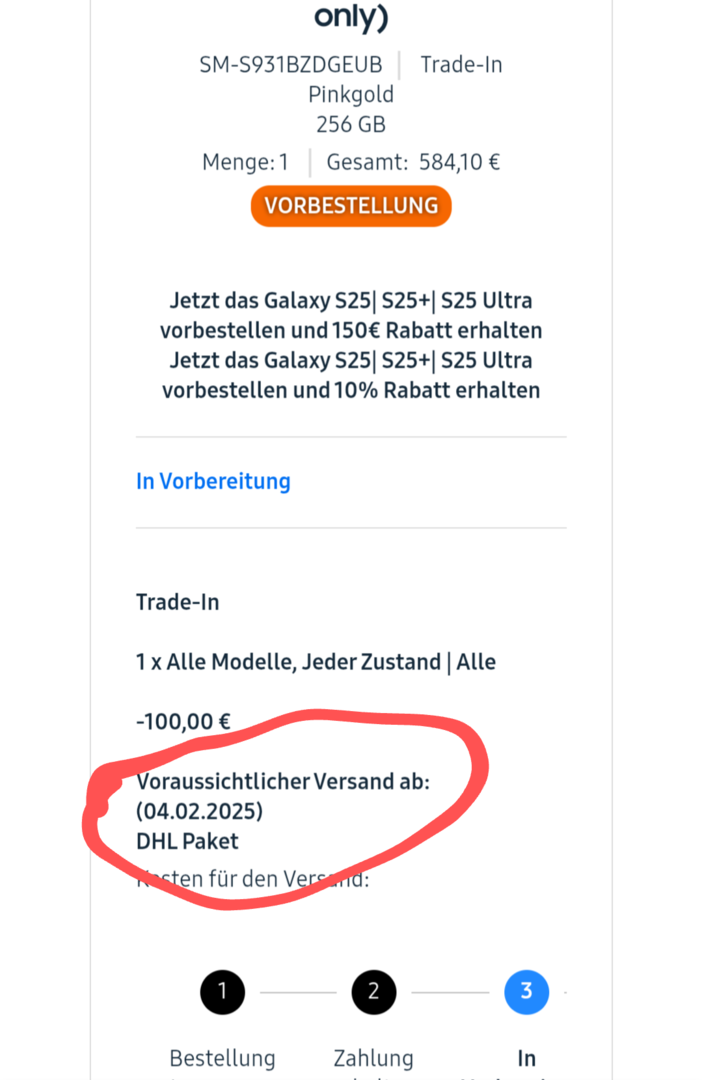The image size is (702, 1080).
Task: Select the blue step 3 circle
Action: point(526,992)
